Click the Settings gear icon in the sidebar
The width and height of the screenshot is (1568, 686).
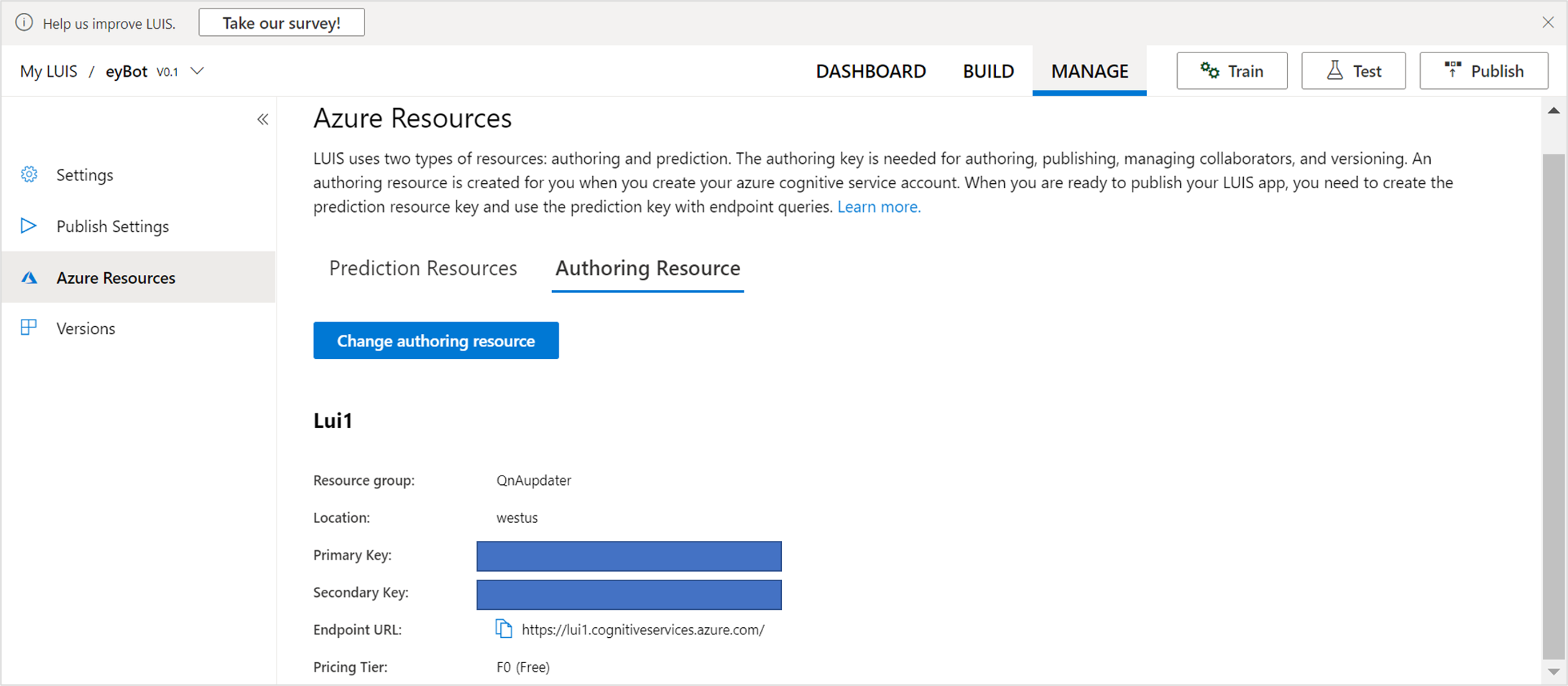(29, 175)
